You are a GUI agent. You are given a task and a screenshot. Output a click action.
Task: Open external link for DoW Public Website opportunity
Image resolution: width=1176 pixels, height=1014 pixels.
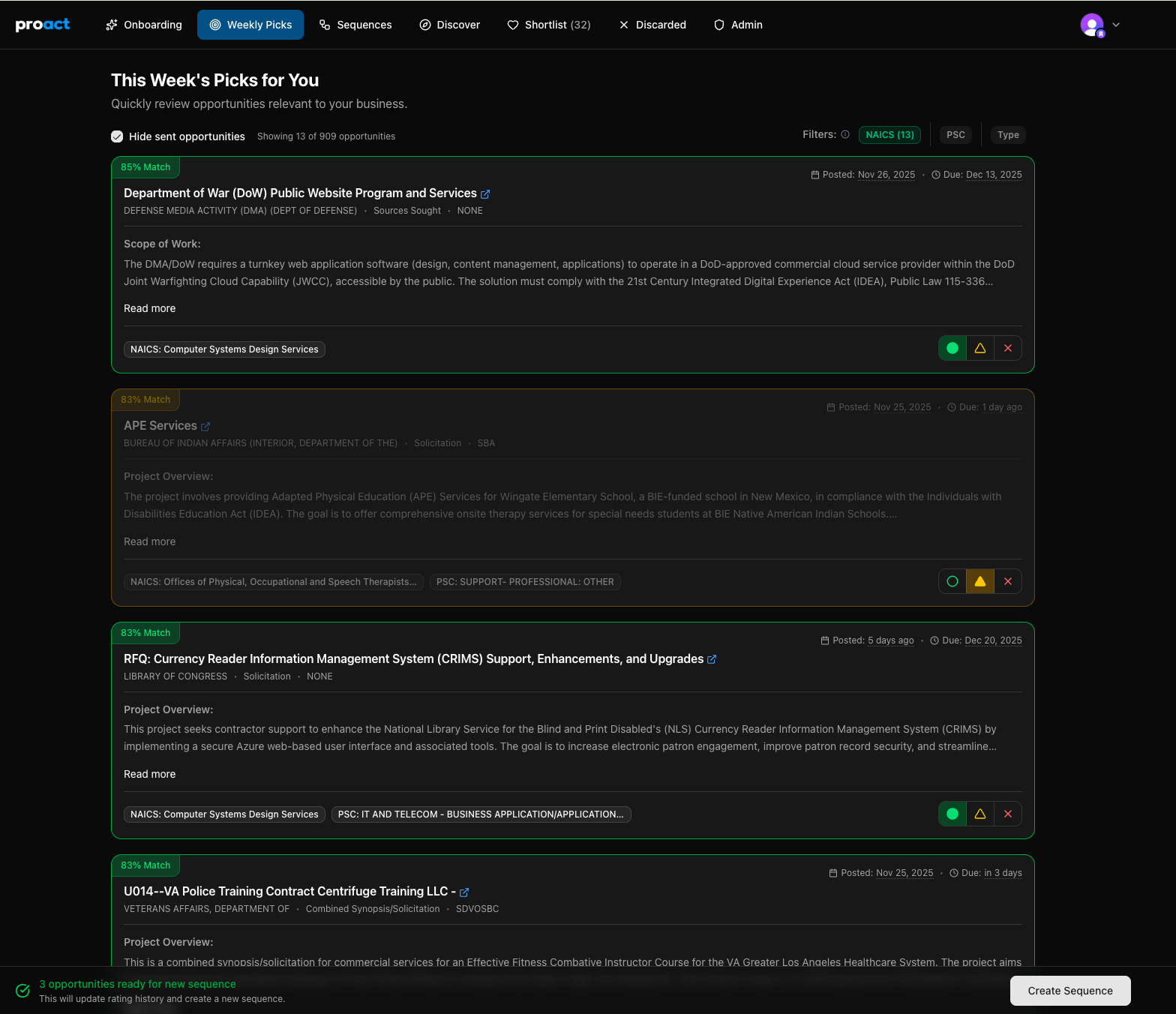tap(485, 194)
